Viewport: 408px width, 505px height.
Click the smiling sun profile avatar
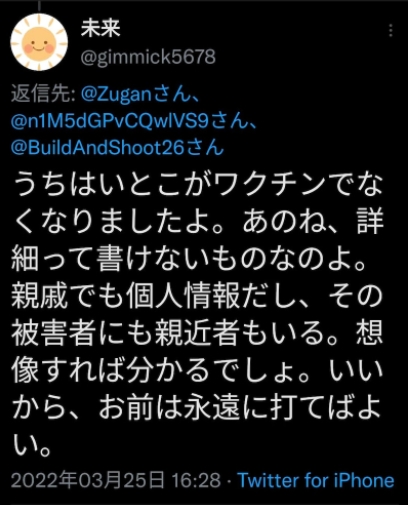point(39,42)
